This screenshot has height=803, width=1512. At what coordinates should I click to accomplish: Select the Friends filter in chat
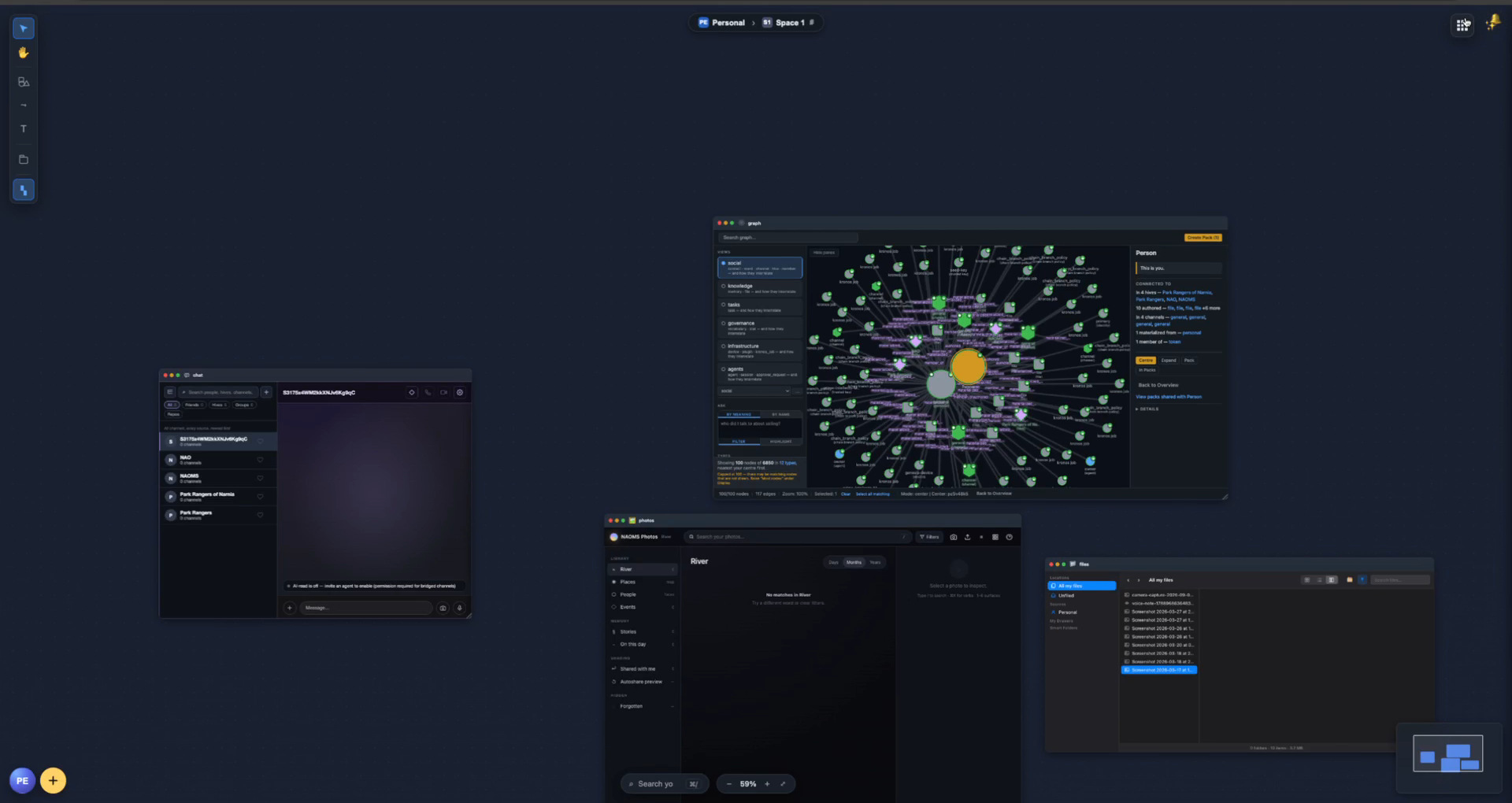click(194, 405)
